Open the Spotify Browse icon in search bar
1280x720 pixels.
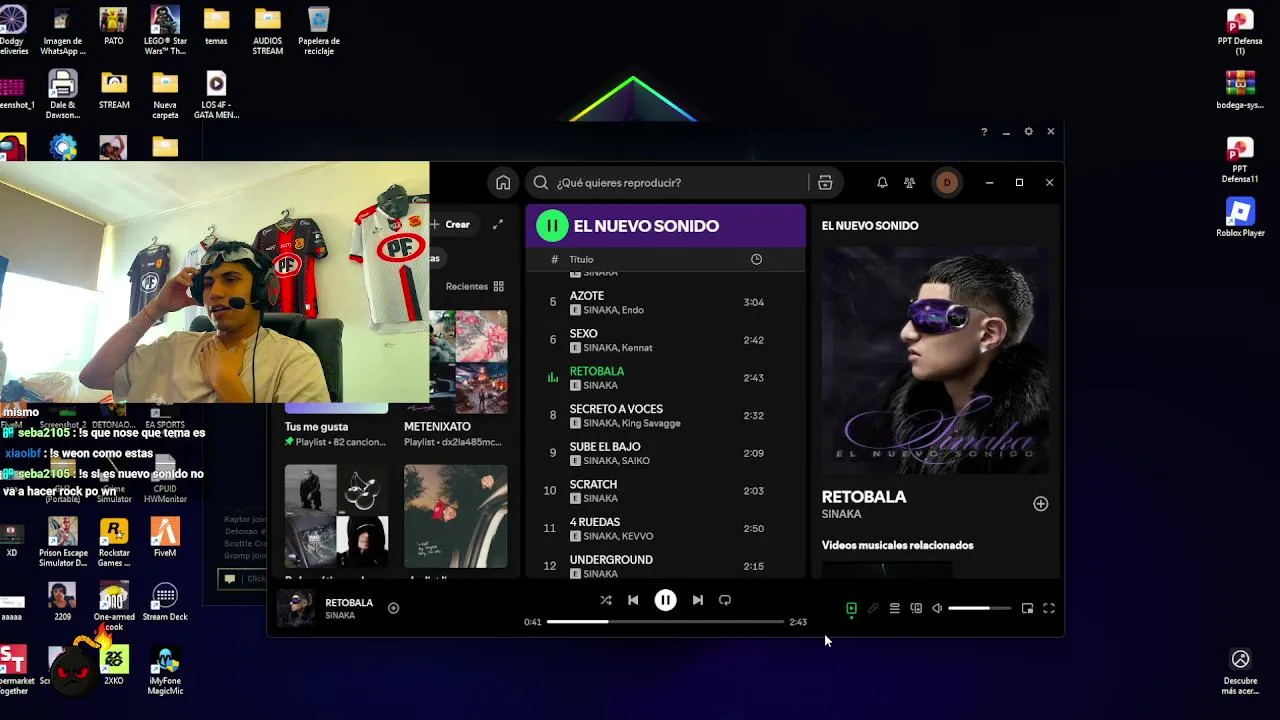pos(825,183)
